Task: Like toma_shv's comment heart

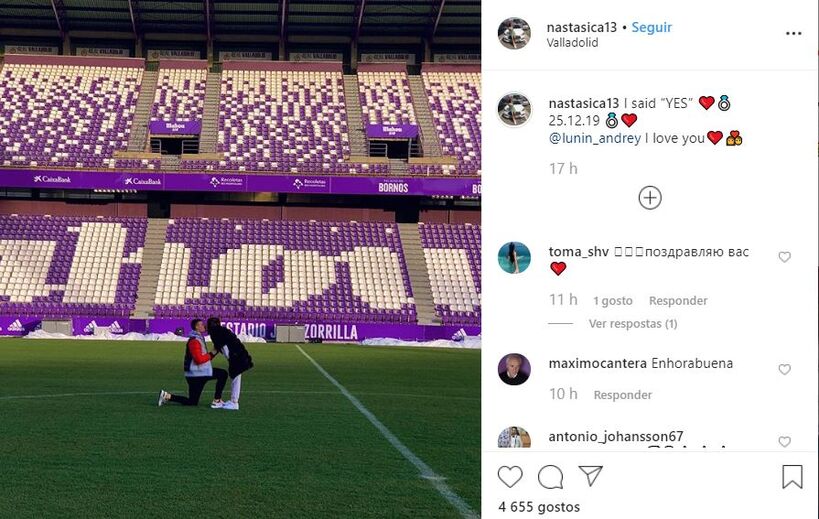Action: point(785,257)
